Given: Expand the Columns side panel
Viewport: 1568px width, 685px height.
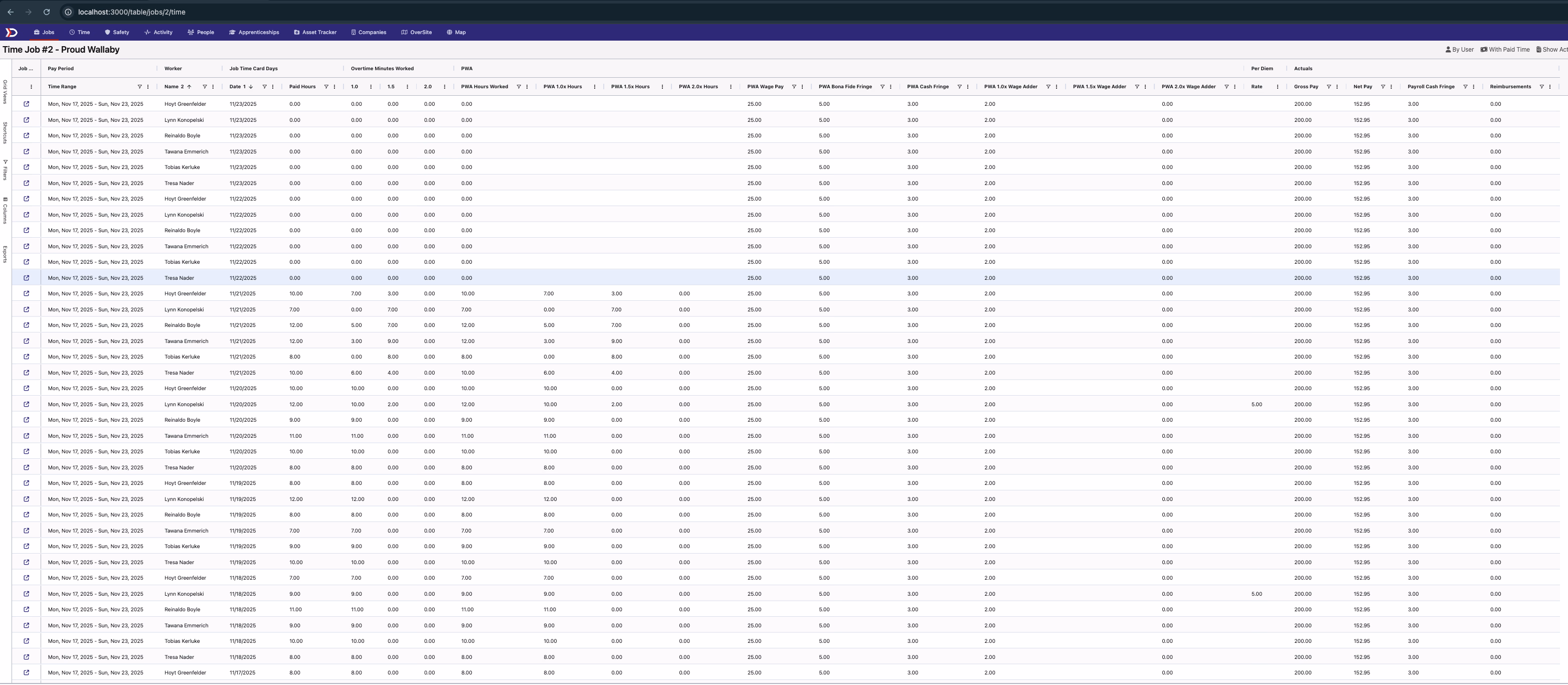Looking at the screenshot, I should coord(5,211).
